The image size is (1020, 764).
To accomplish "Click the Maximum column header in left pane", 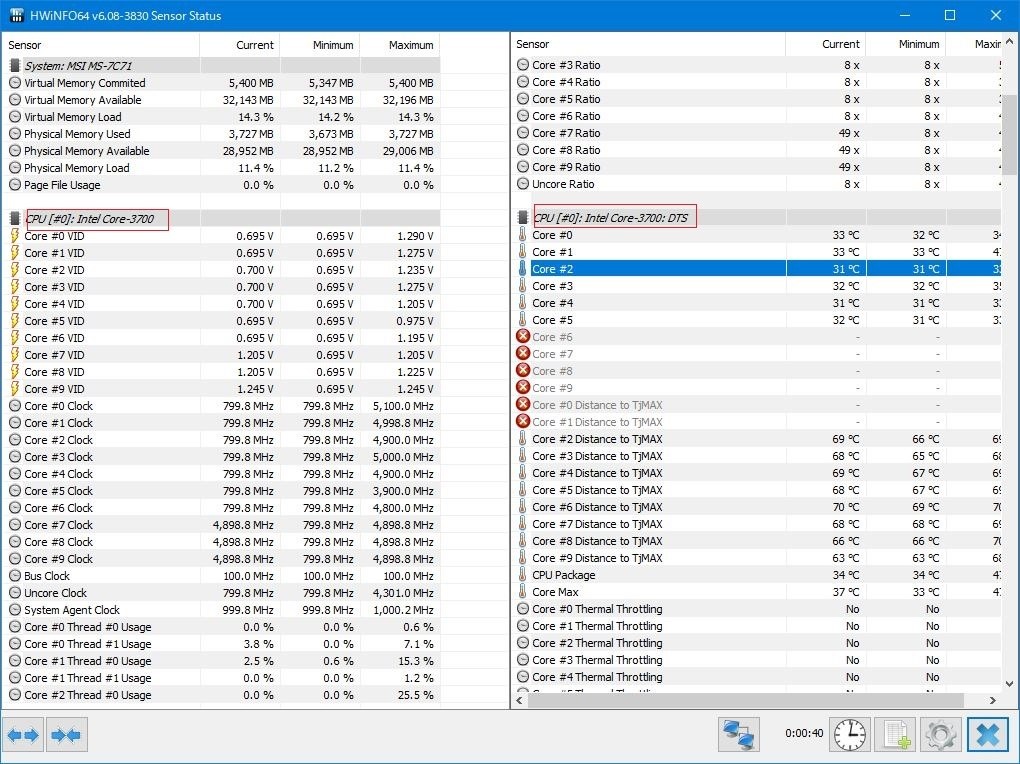I will (x=400, y=45).
